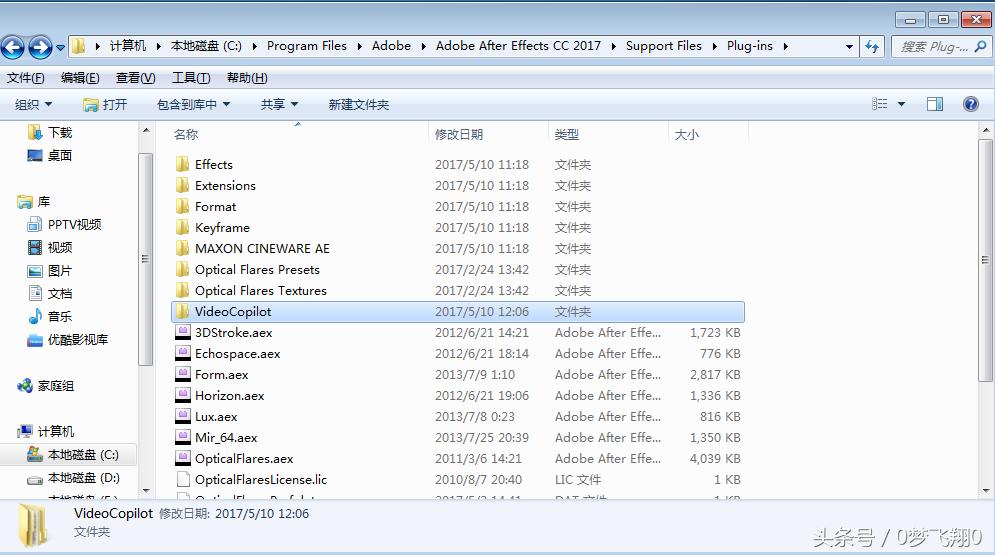Viewport: 995px width, 555px height.
Task: Expand 包含到库中 dropdown
Action: [x=194, y=105]
